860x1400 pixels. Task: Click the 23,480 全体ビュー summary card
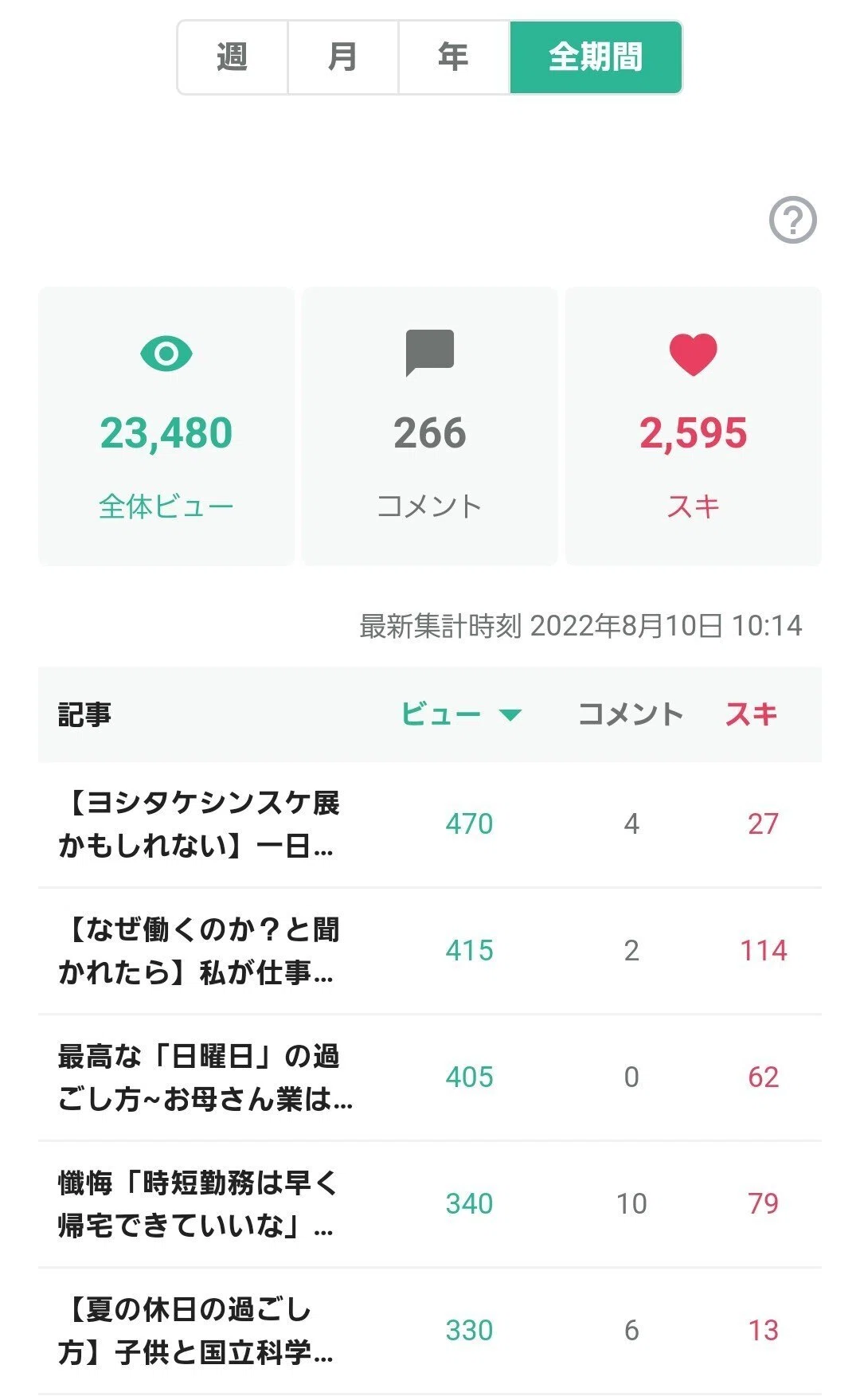[166, 426]
